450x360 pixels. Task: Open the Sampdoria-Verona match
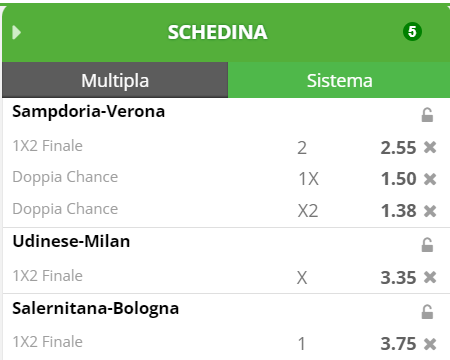coord(89,112)
